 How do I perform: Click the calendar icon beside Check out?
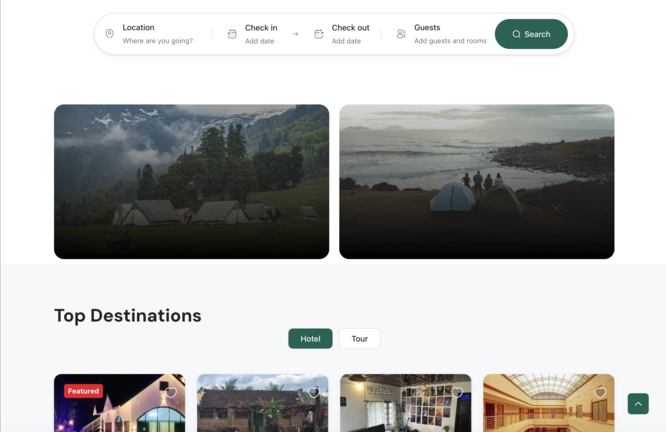click(x=319, y=34)
